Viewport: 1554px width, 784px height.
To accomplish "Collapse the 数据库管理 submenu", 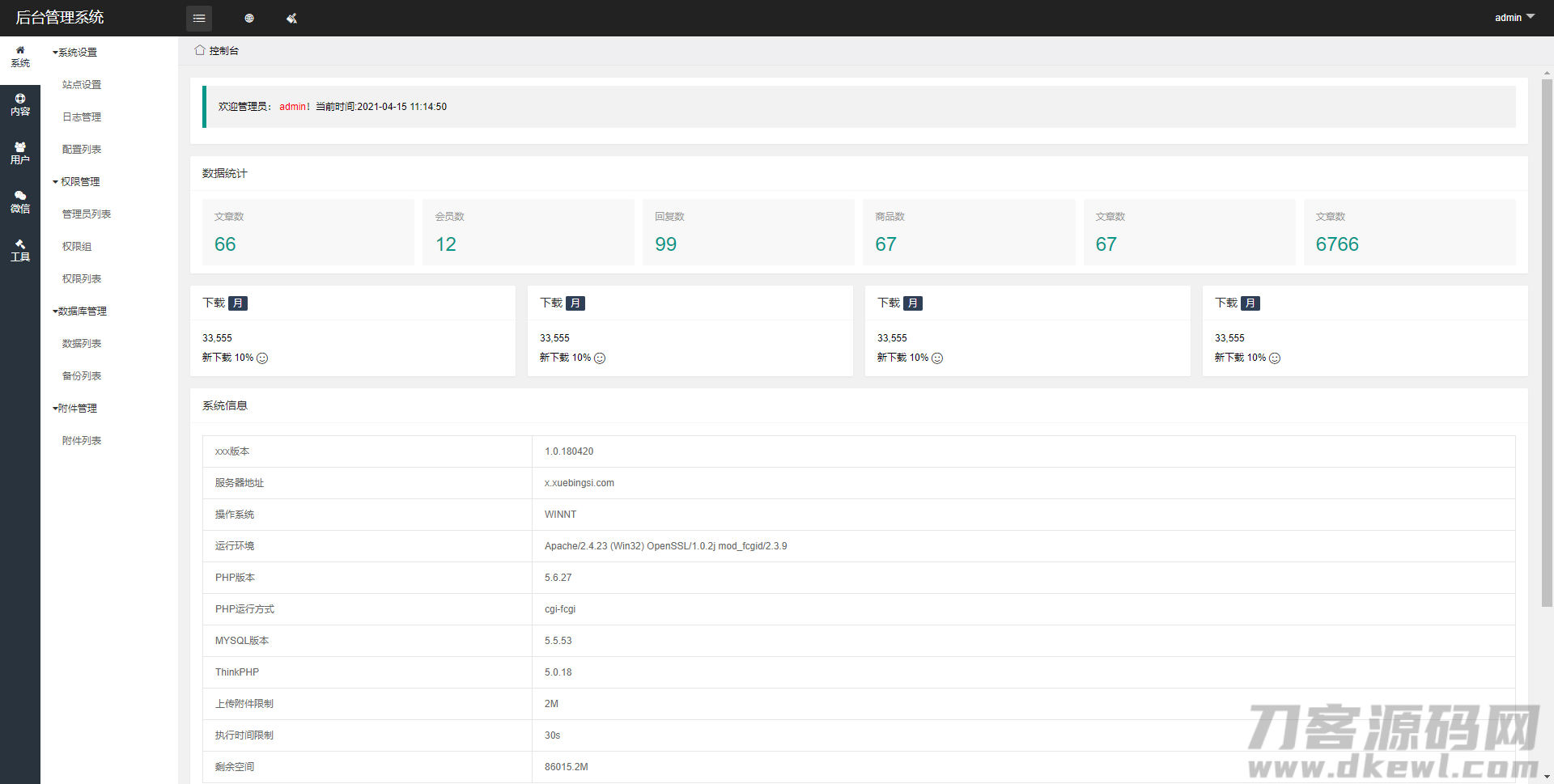I will pos(79,311).
